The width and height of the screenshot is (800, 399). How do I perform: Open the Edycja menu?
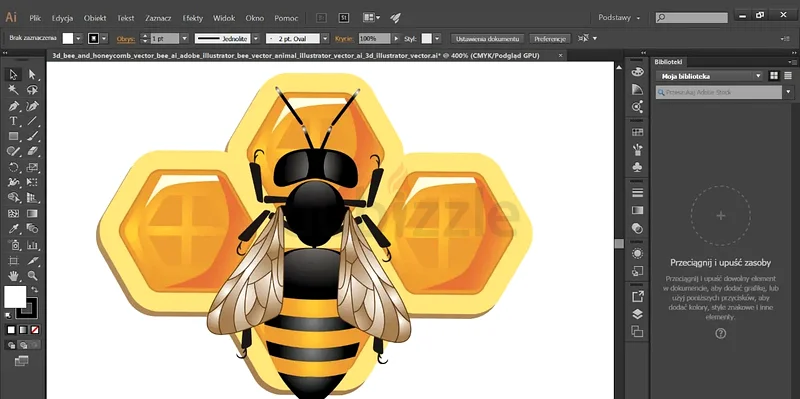point(62,18)
